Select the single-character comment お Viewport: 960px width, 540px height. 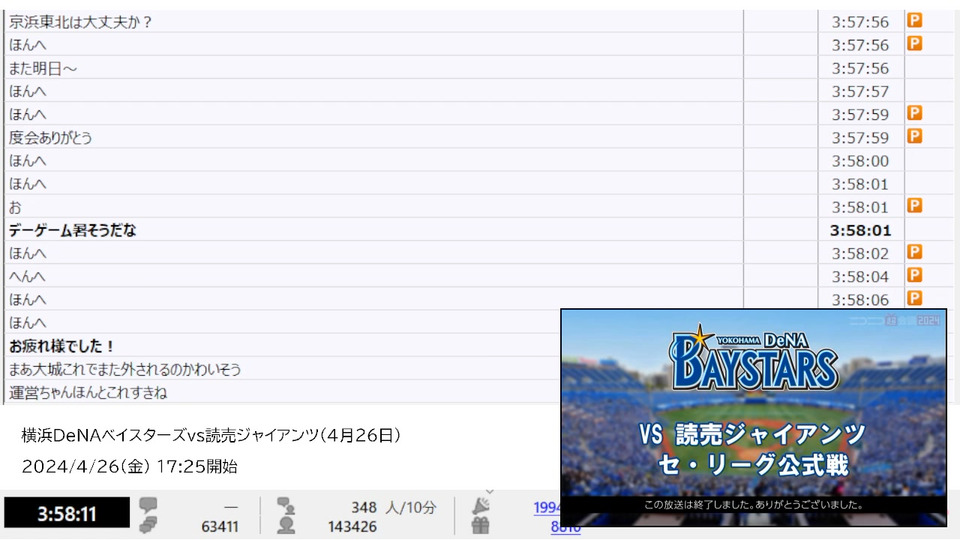(x=15, y=208)
